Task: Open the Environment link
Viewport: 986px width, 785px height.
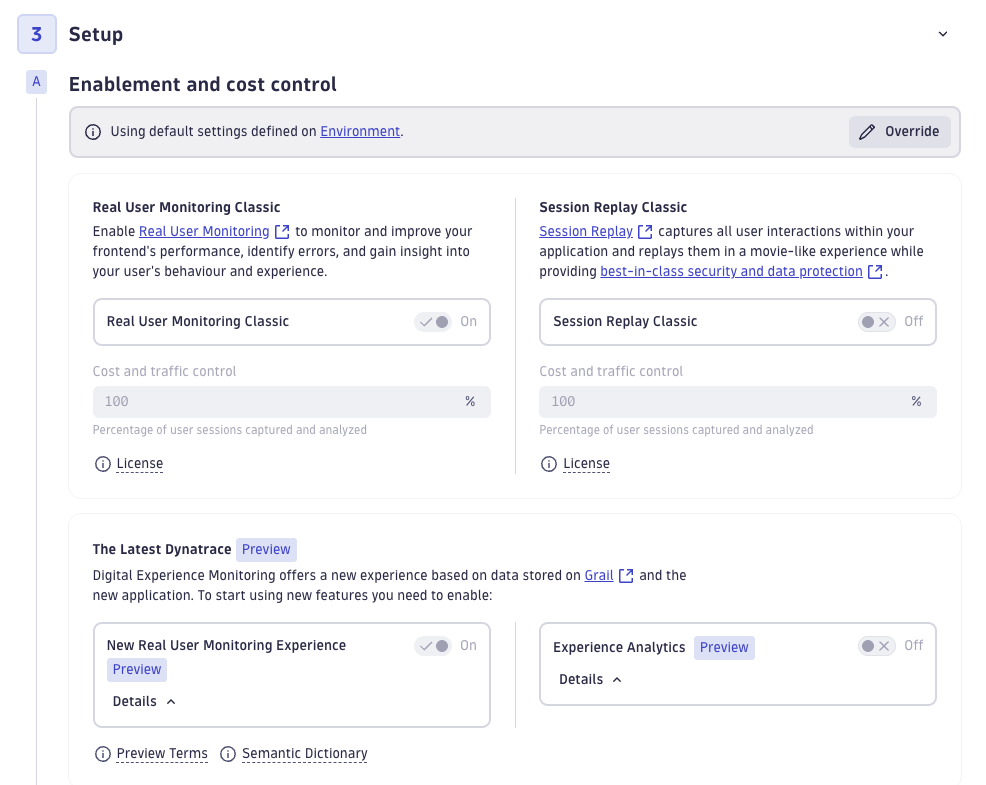Action: tap(360, 130)
